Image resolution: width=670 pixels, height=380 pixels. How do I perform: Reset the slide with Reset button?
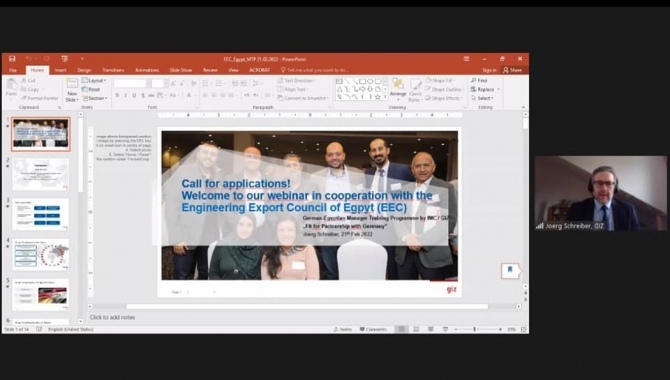click(91, 89)
